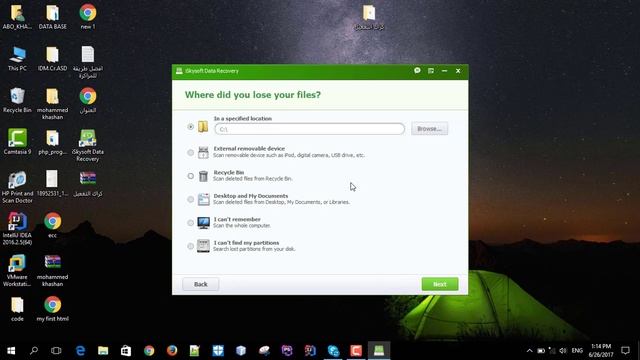This screenshot has width=640, height=360.
Task: Open the HP Print and Scan Doctor icon
Action: 17,187
